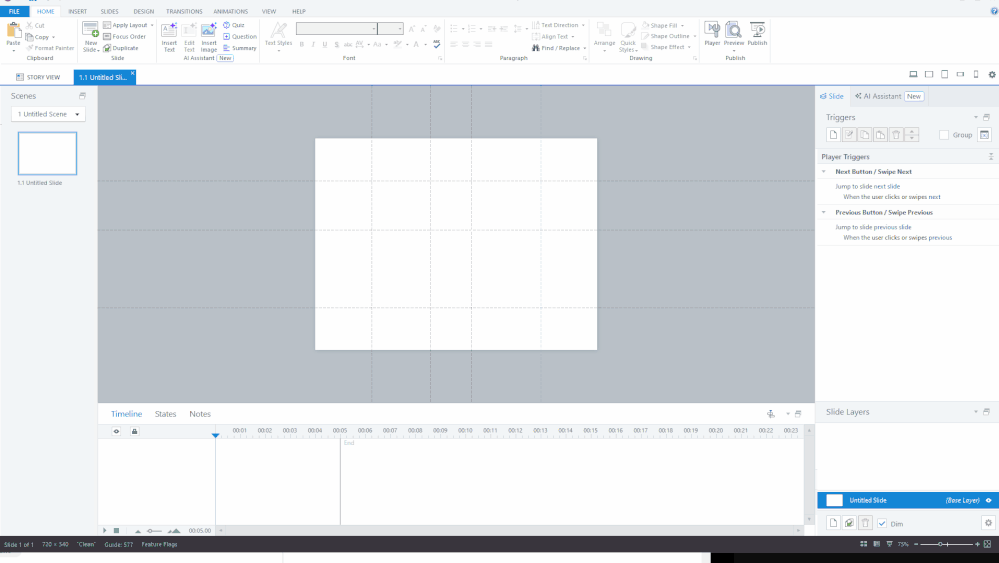Create a new trigger in Triggers panel

point(833,134)
